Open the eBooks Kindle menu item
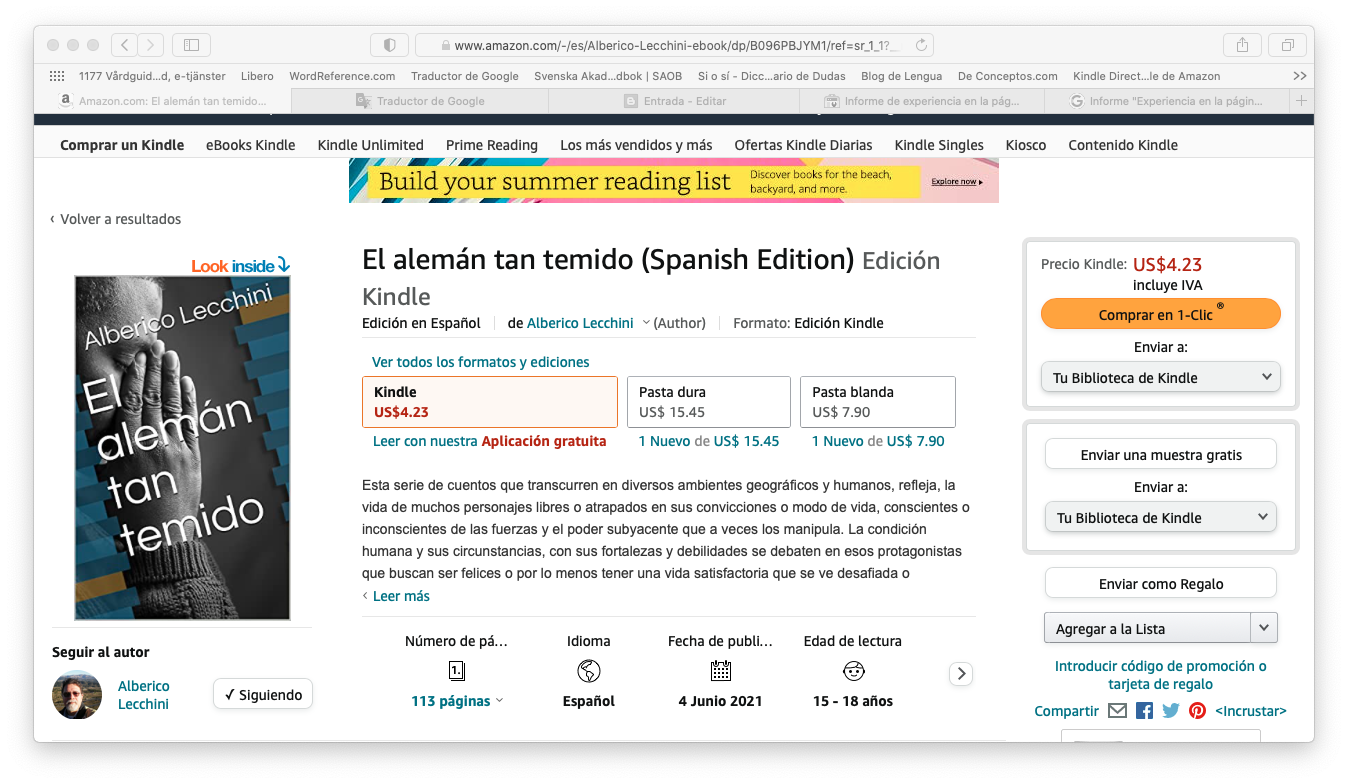The width and height of the screenshot is (1348, 784). (x=251, y=145)
